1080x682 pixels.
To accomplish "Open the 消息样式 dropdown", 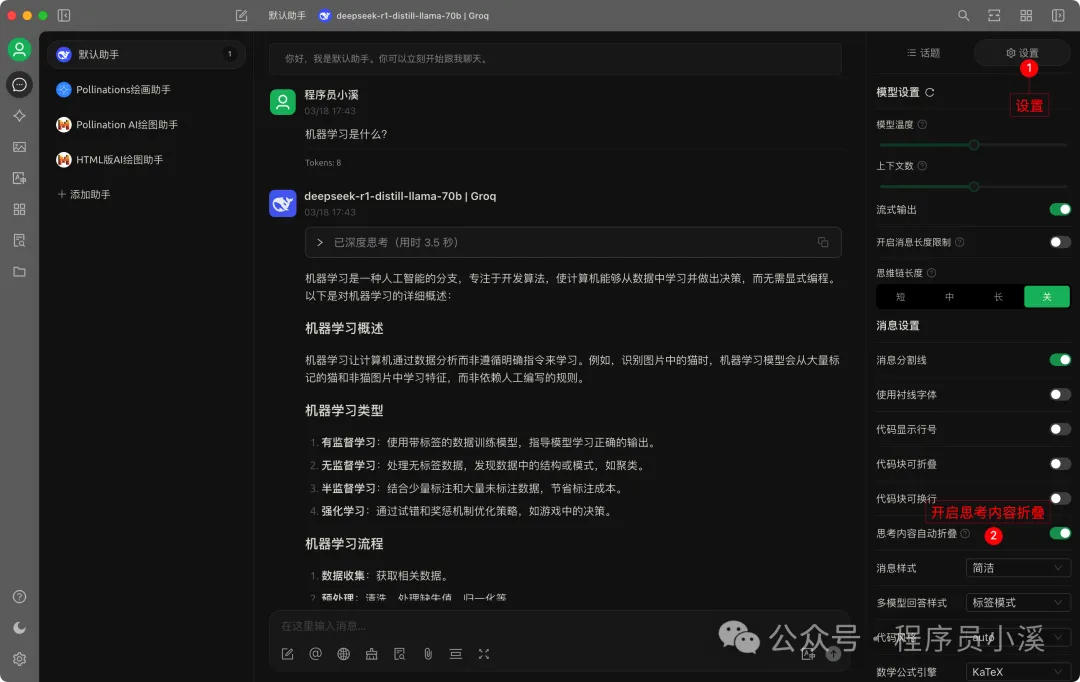I will coord(1018,568).
